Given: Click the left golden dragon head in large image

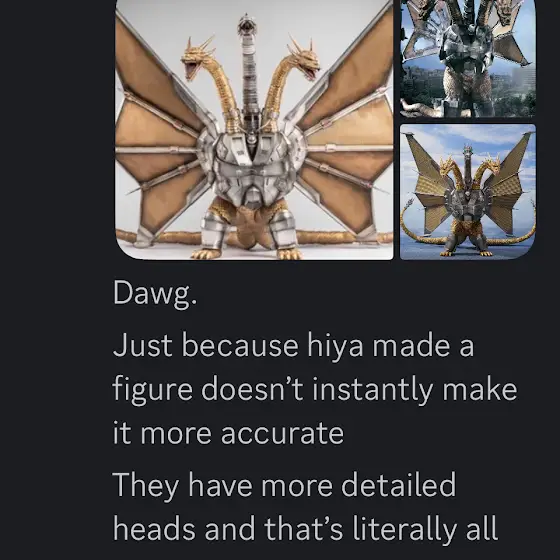Looking at the screenshot, I should (196, 59).
